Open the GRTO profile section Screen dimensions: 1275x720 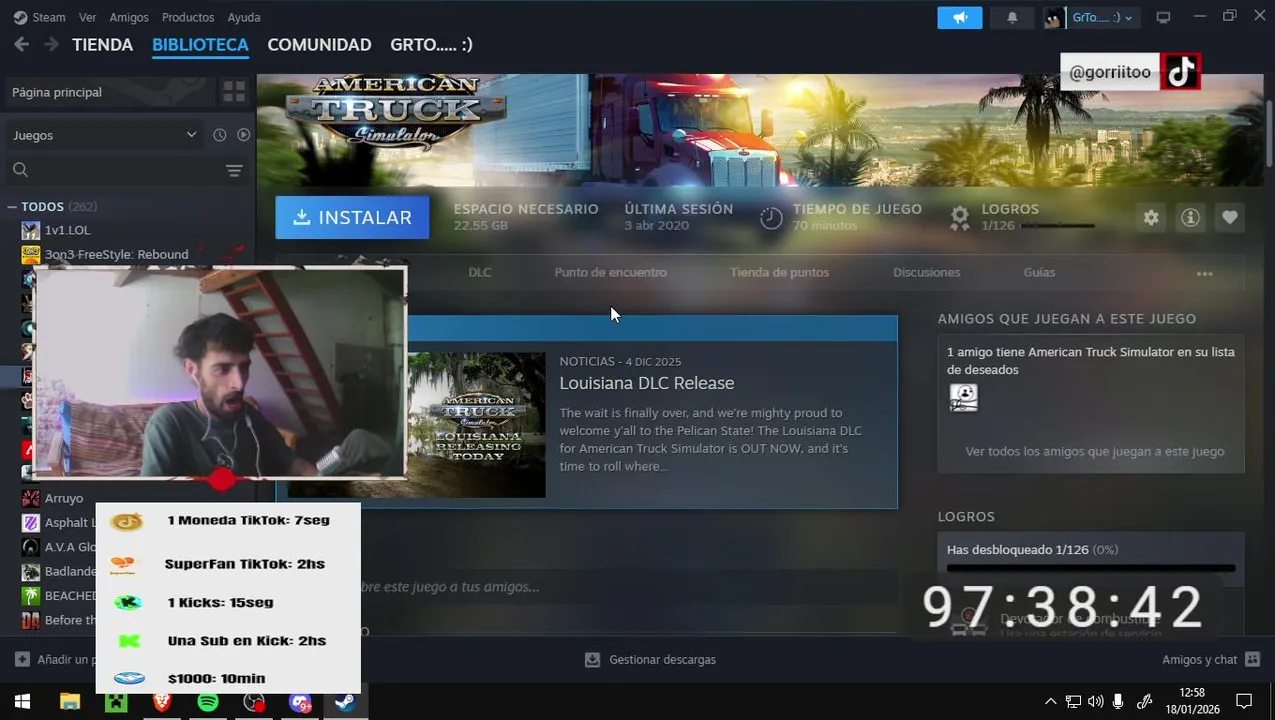coord(431,45)
